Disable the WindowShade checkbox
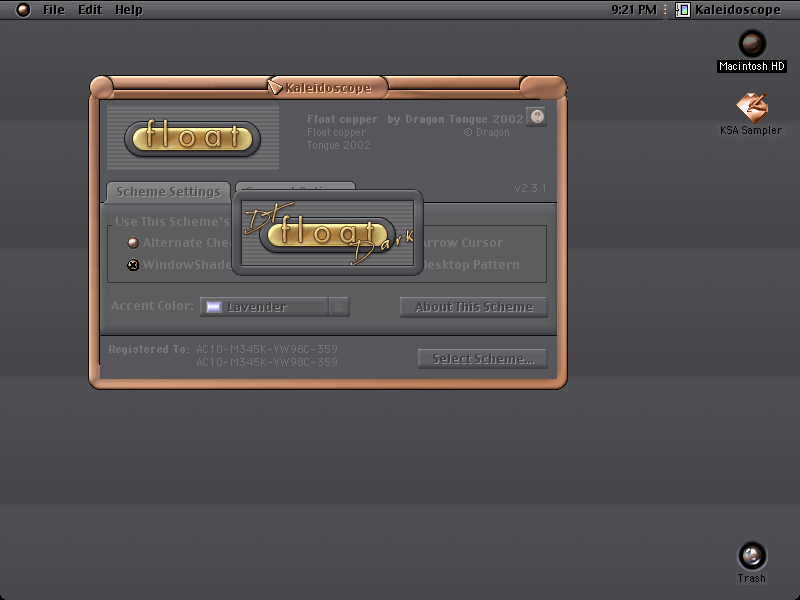Screen dimensions: 800x600 [133, 265]
